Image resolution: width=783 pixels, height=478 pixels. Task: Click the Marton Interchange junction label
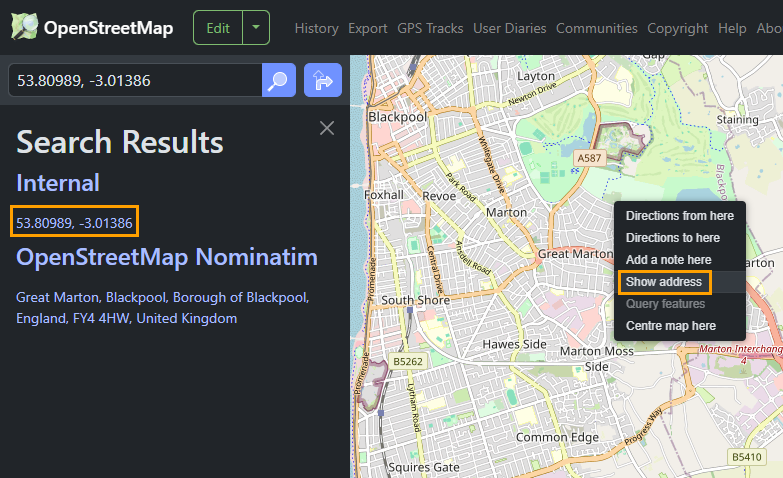tap(741, 354)
